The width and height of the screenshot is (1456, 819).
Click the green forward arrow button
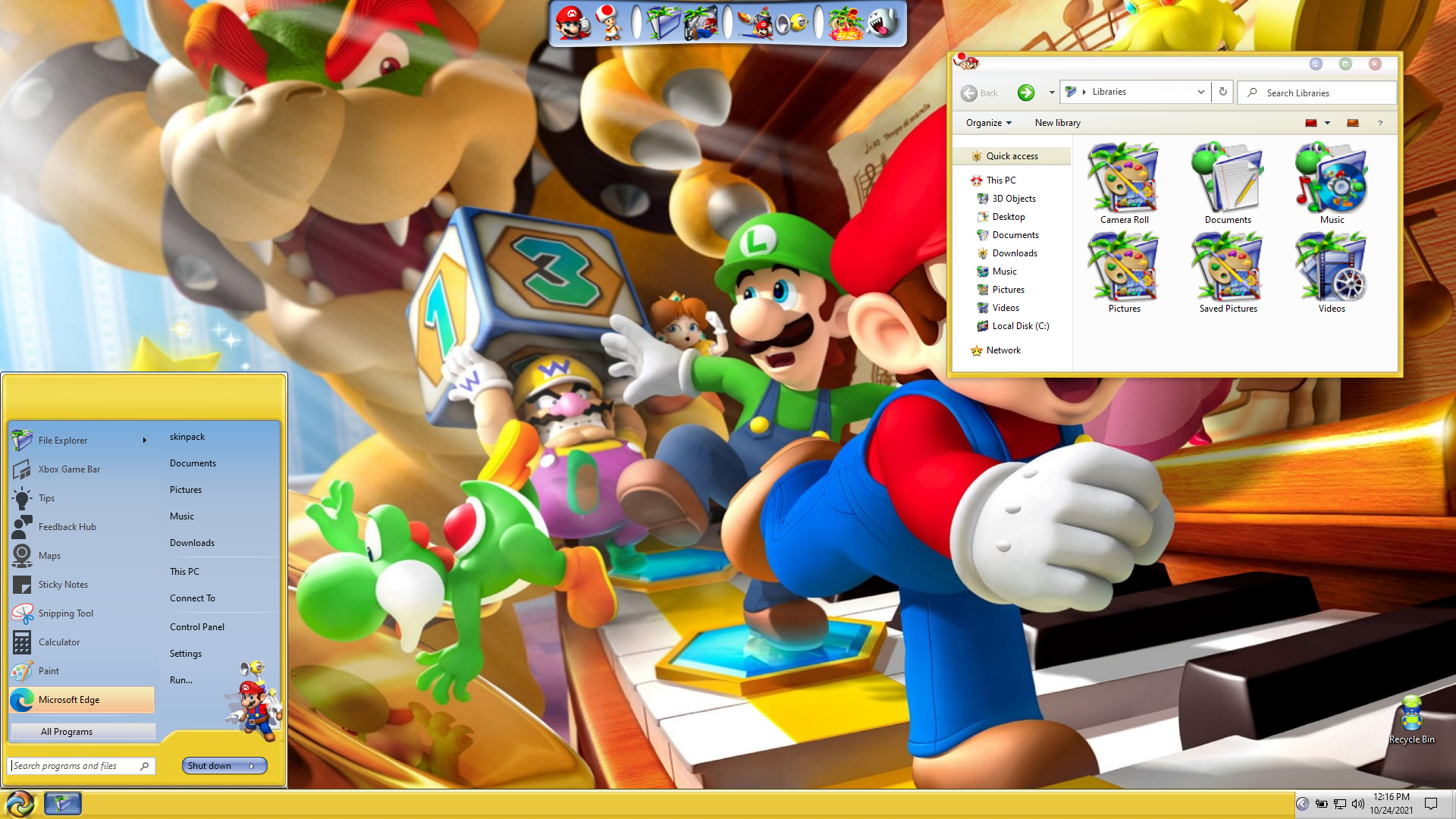1025,93
